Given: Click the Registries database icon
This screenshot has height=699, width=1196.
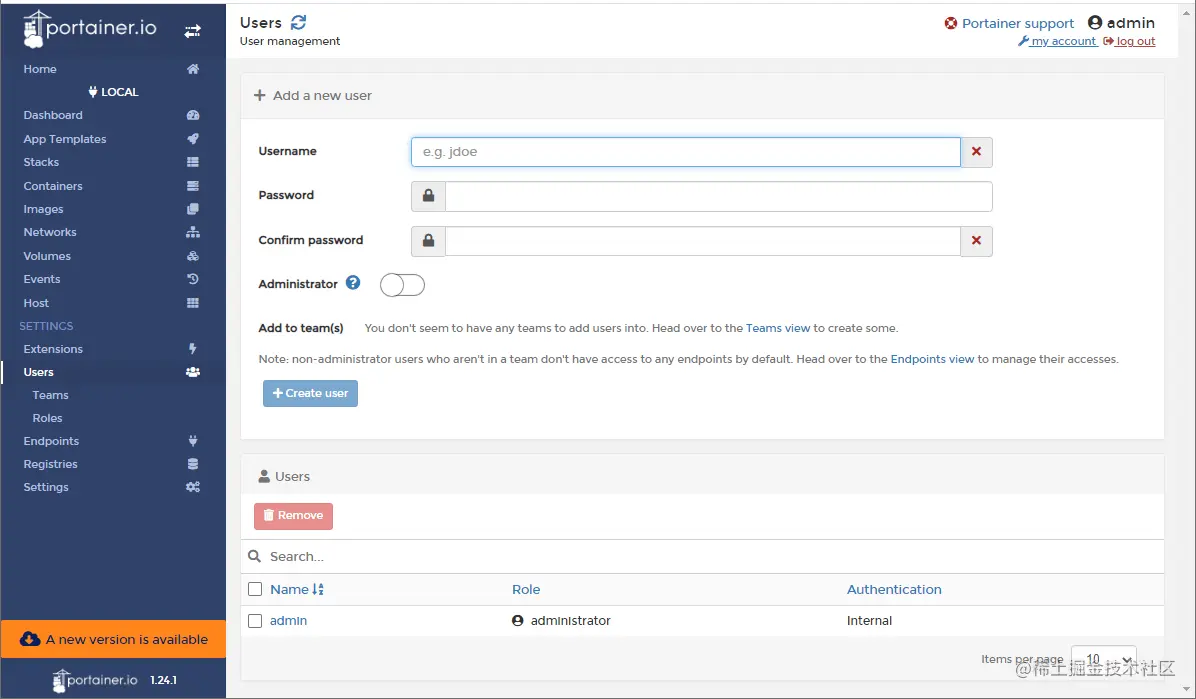Looking at the screenshot, I should tap(193, 464).
